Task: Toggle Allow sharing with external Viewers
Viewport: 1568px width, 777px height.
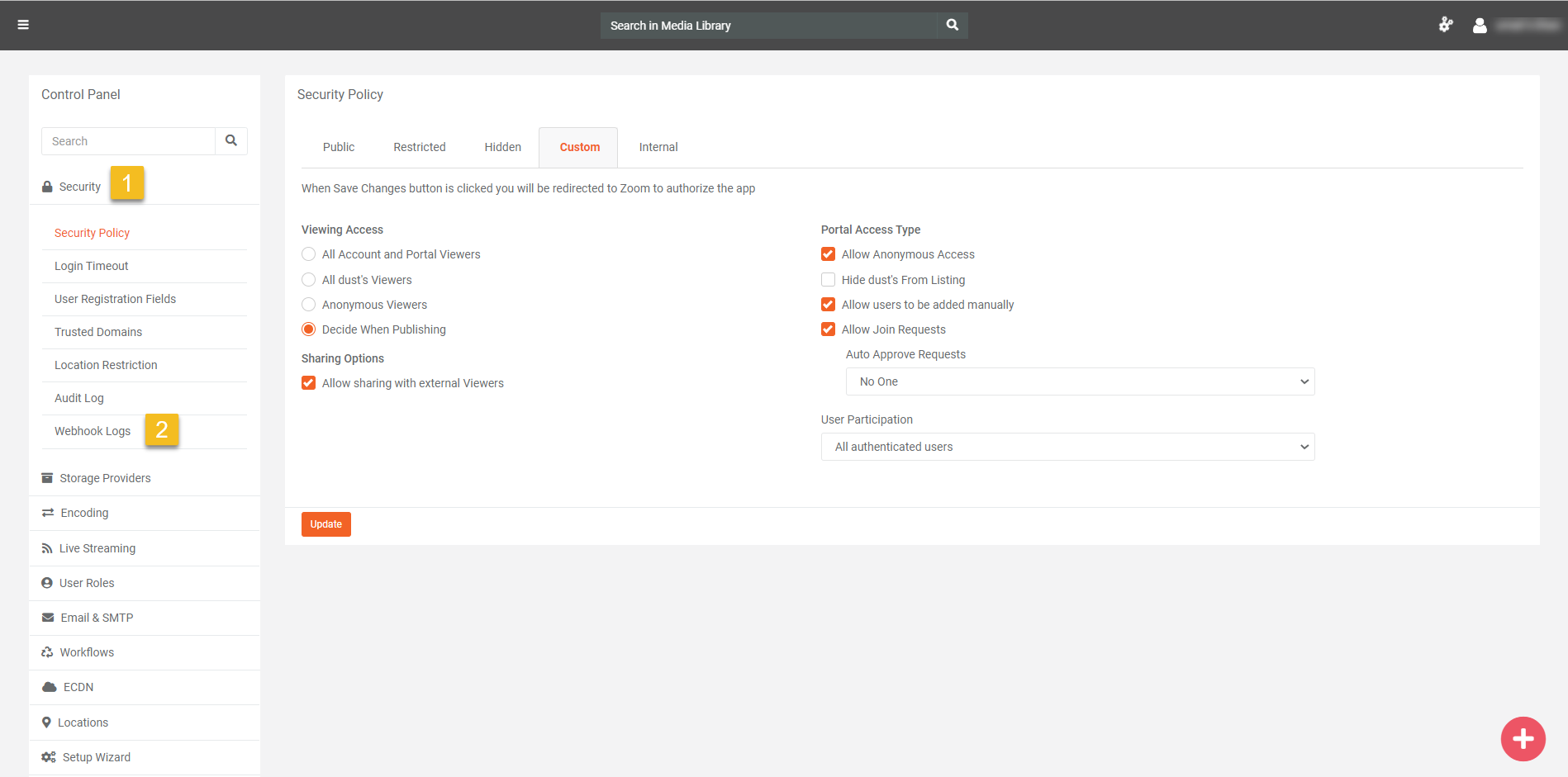Action: (x=309, y=383)
